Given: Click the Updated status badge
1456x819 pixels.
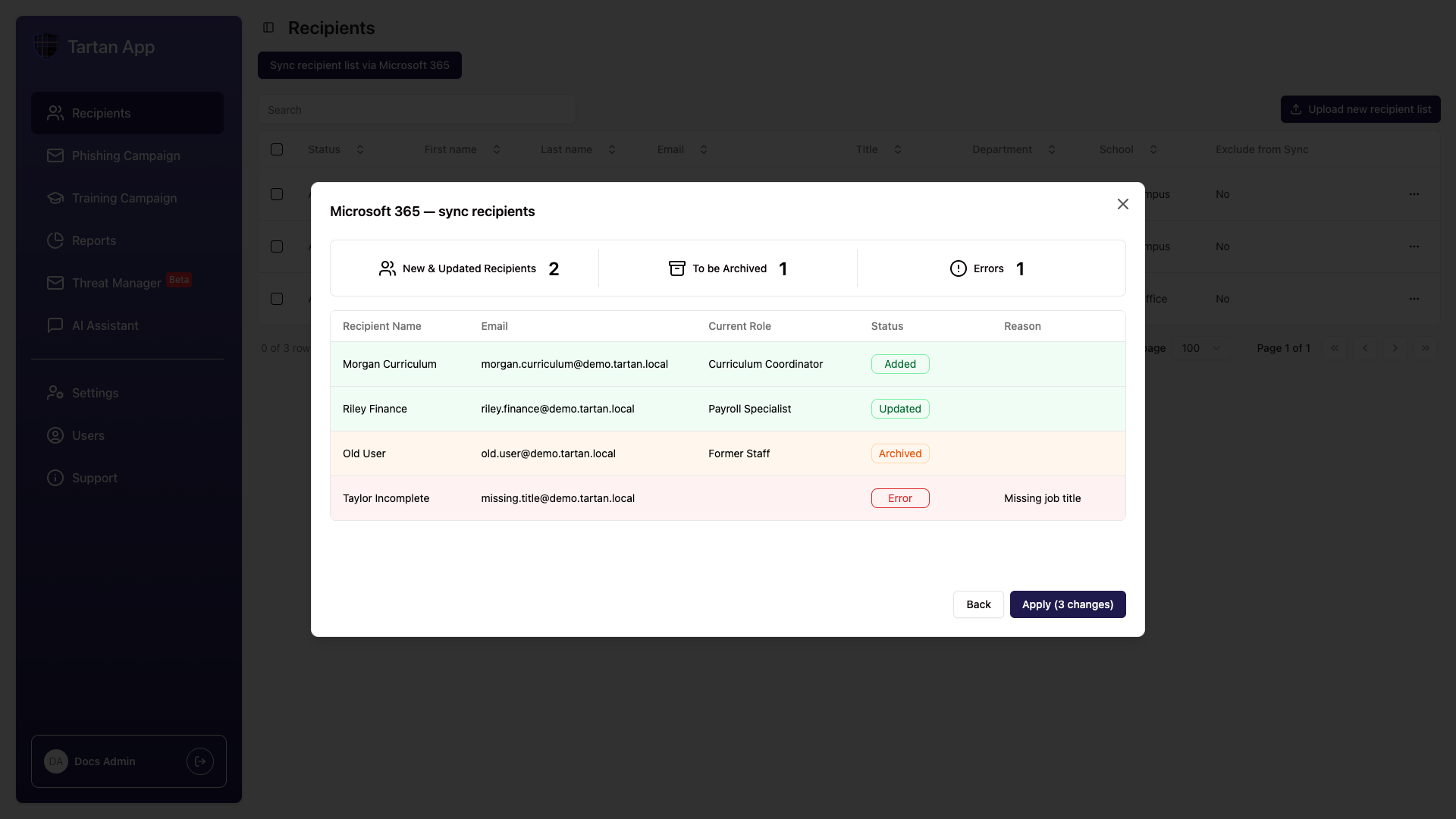Looking at the screenshot, I should coord(900,409).
